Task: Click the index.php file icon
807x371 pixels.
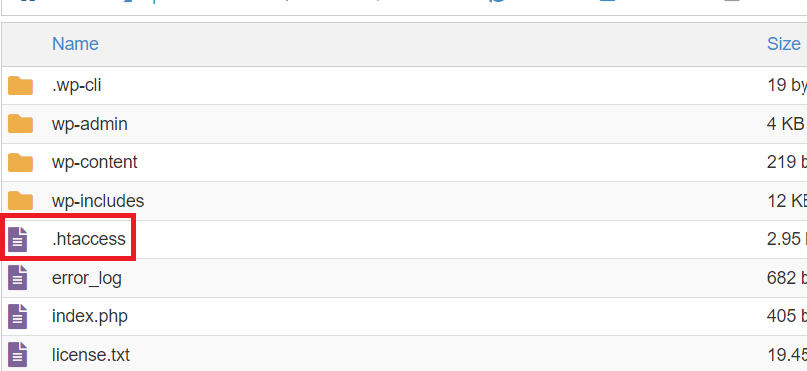Action: pyautogui.click(x=17, y=316)
